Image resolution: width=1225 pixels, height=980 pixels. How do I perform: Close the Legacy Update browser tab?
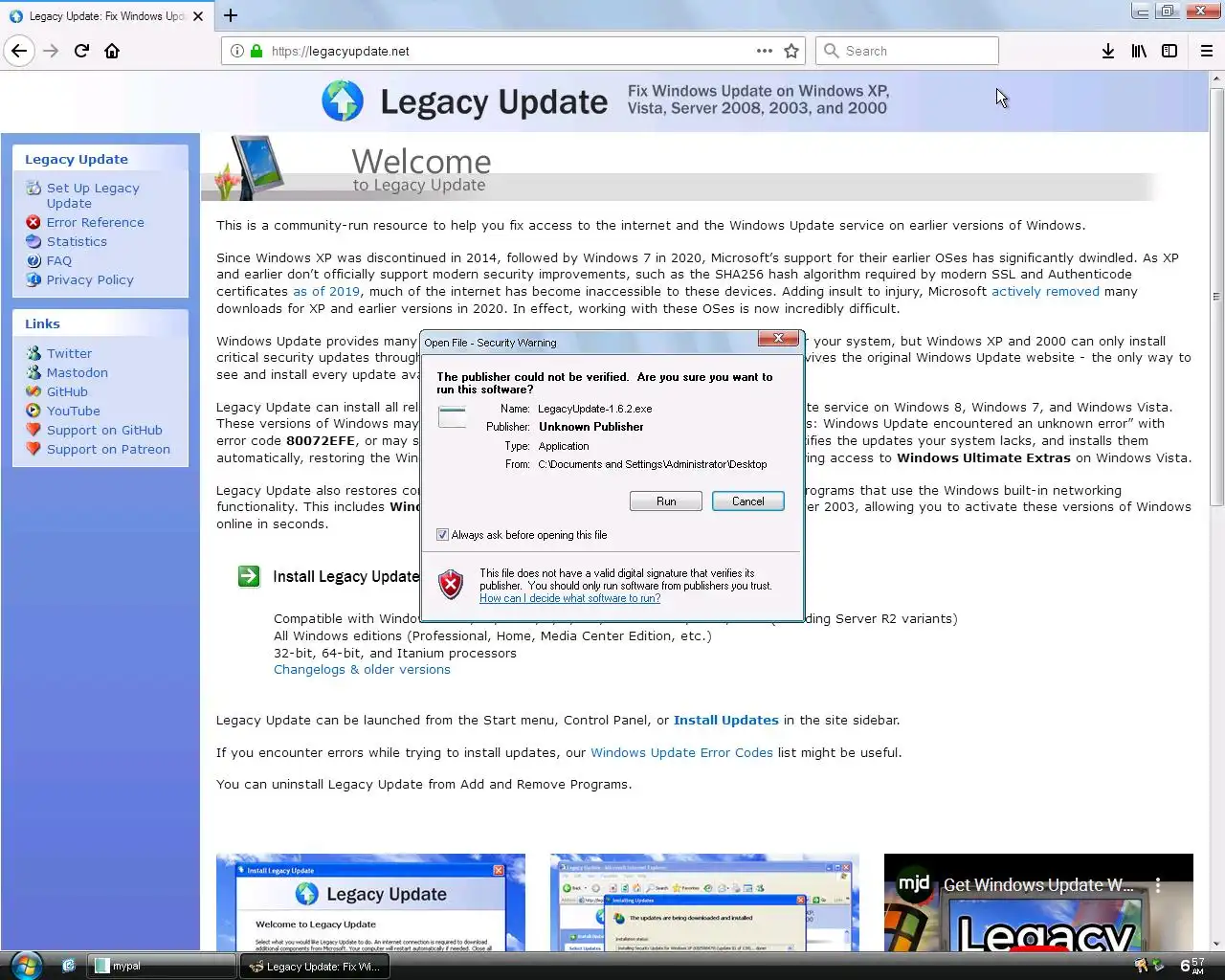[198, 16]
